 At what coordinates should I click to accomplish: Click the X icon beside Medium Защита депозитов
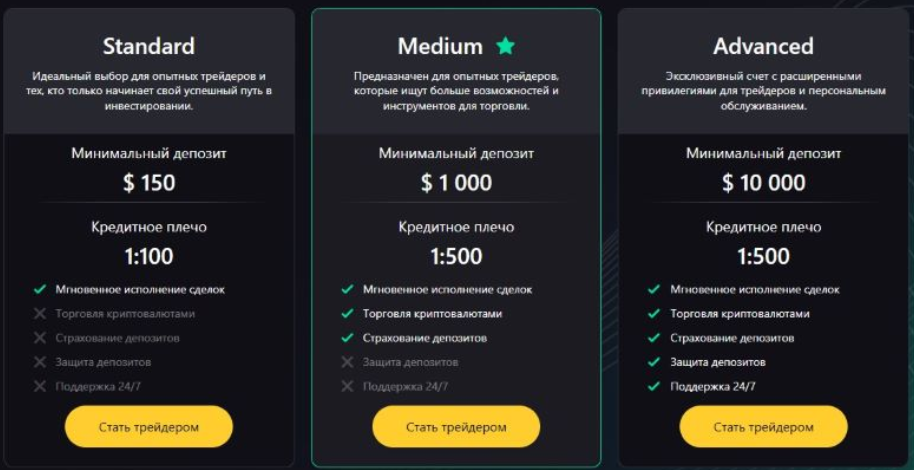(347, 362)
